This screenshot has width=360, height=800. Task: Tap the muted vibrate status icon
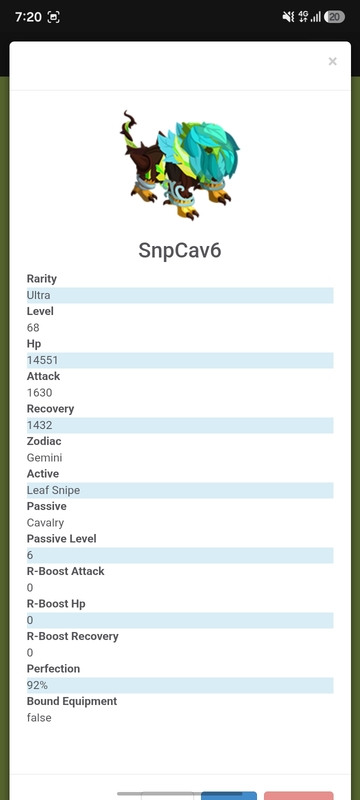coord(288,17)
